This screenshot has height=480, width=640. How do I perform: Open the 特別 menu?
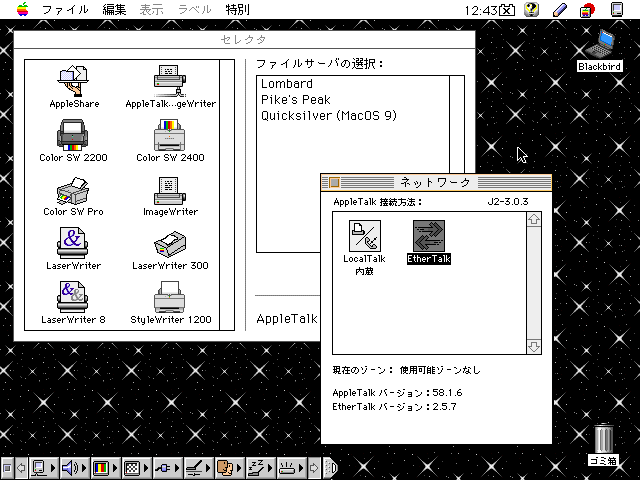point(237,9)
